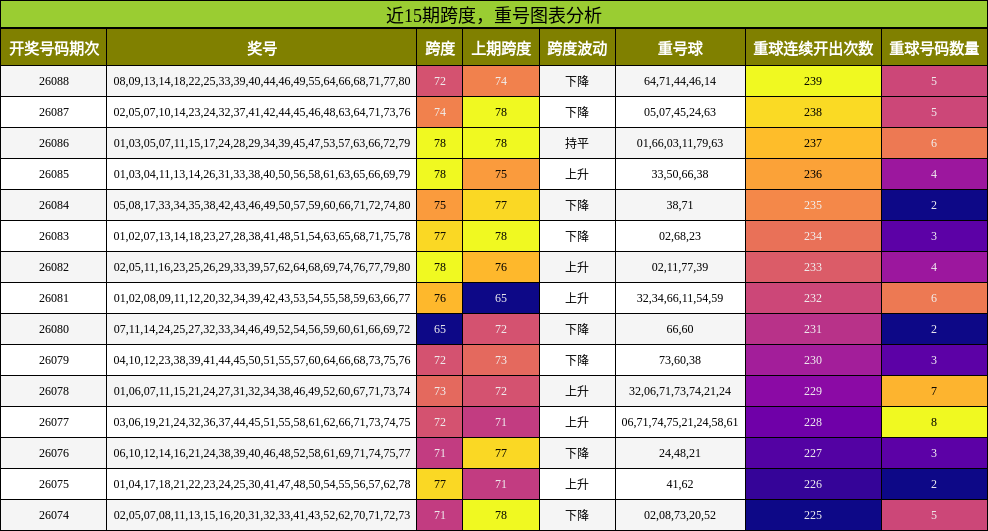988x531 pixels.
Task: Select the 重号球 cell 73,60,38
Action: point(680,360)
